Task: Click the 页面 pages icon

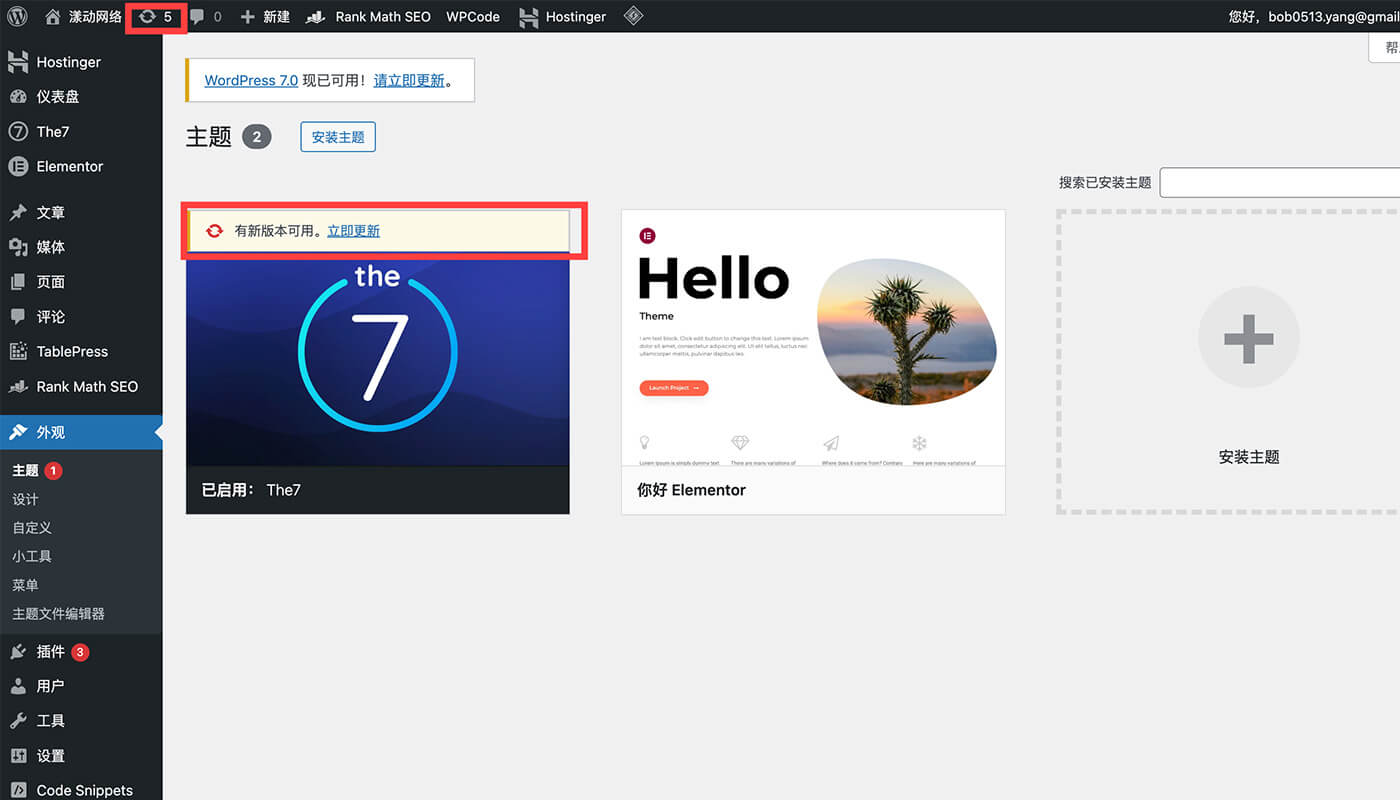Action: pos(18,282)
